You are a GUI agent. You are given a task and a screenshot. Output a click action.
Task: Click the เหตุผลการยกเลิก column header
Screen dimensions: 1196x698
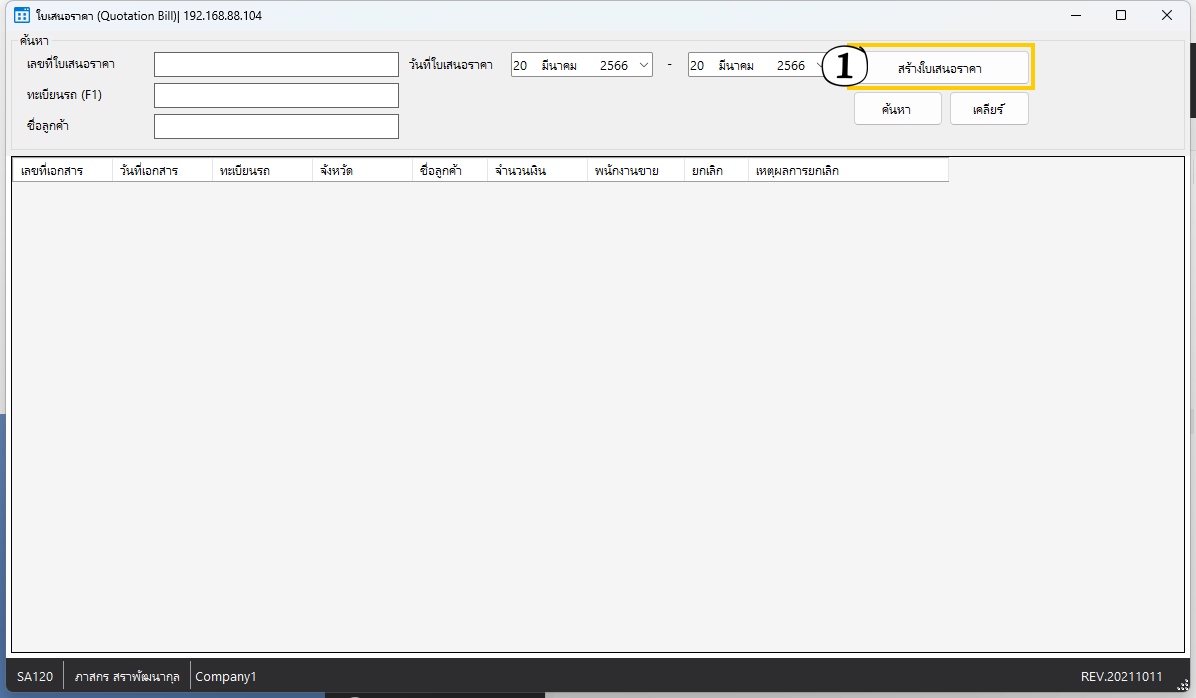(847, 171)
